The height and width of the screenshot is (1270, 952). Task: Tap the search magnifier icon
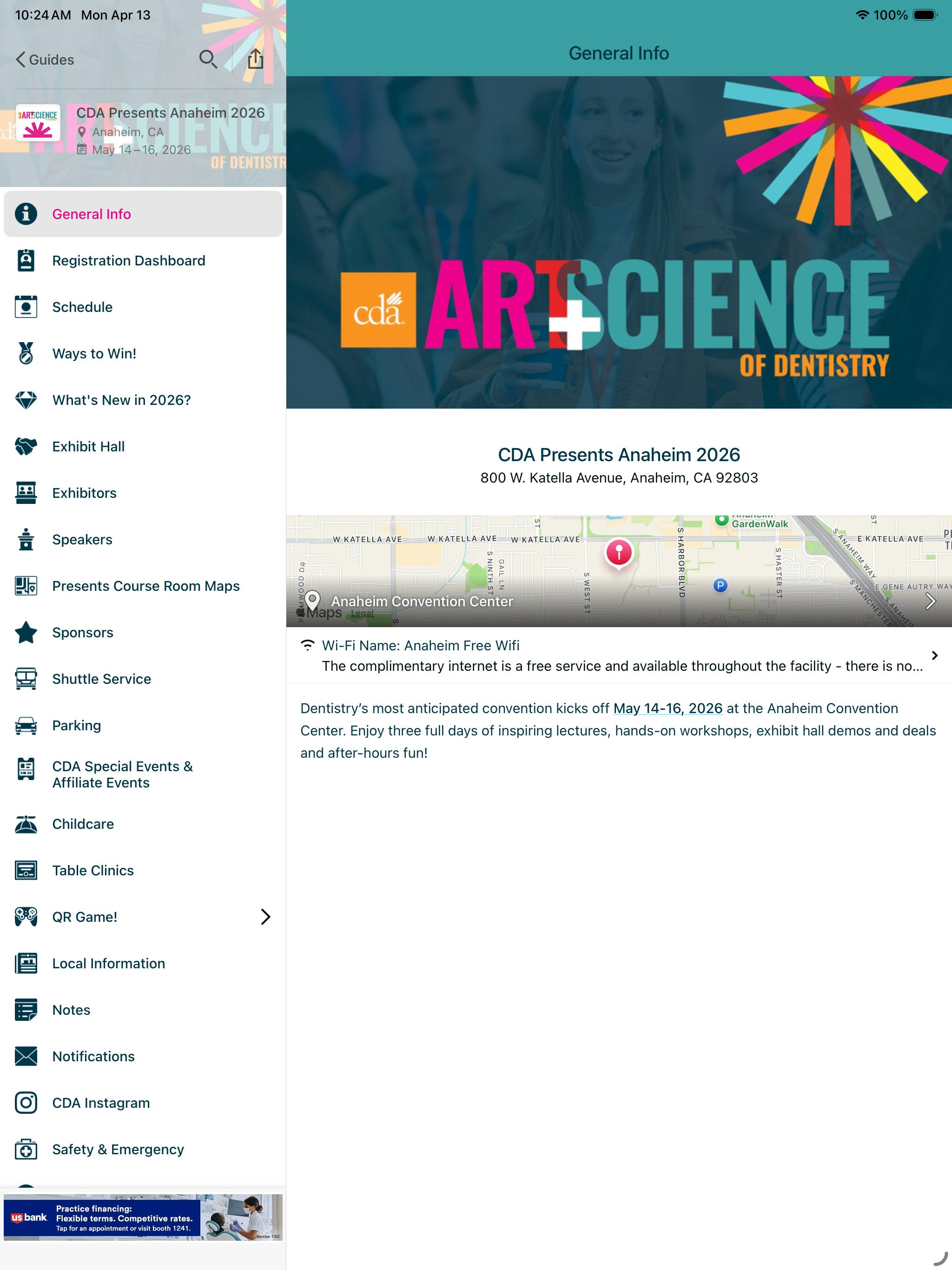point(208,59)
